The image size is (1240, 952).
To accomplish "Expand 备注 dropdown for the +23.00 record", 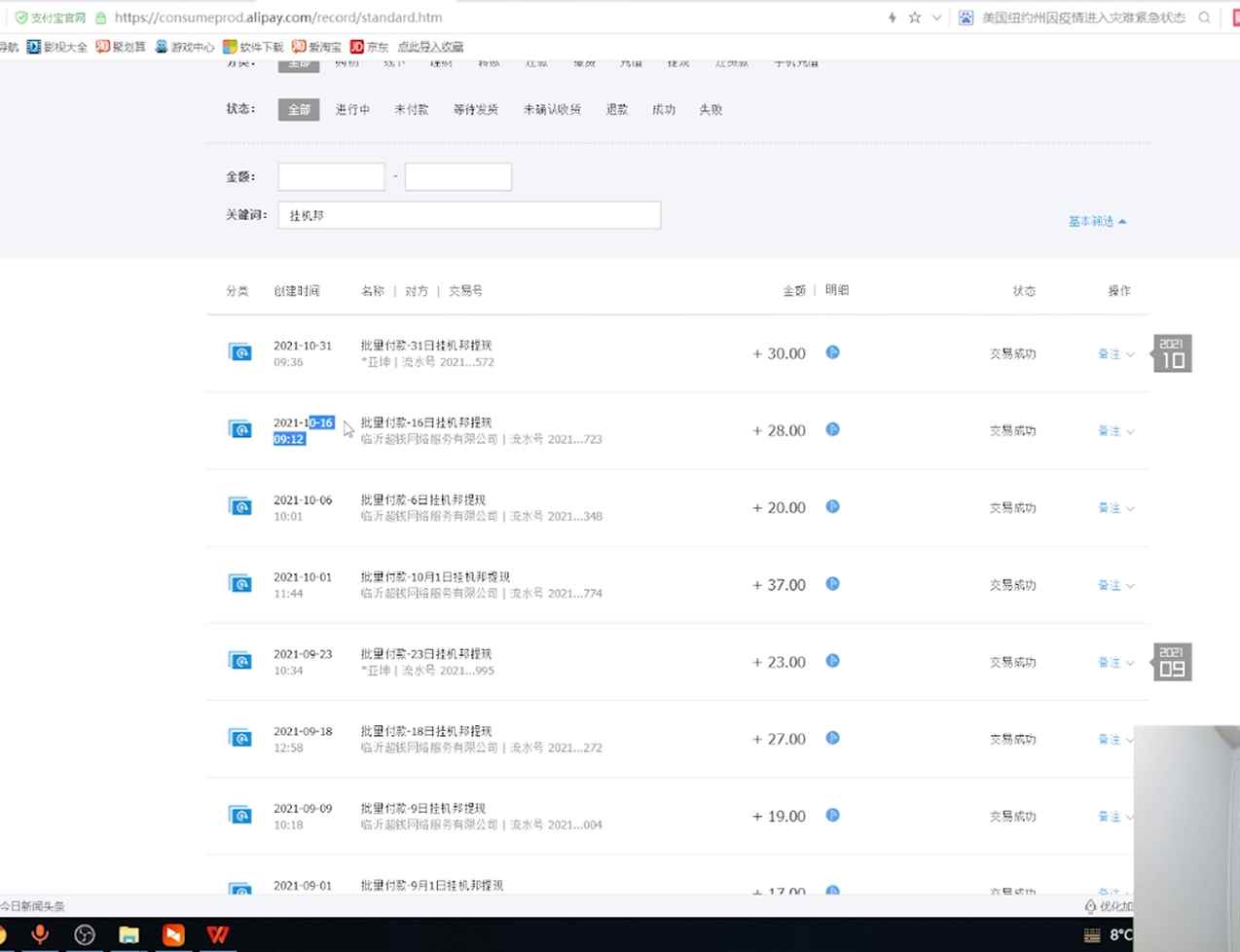I will tap(1115, 662).
